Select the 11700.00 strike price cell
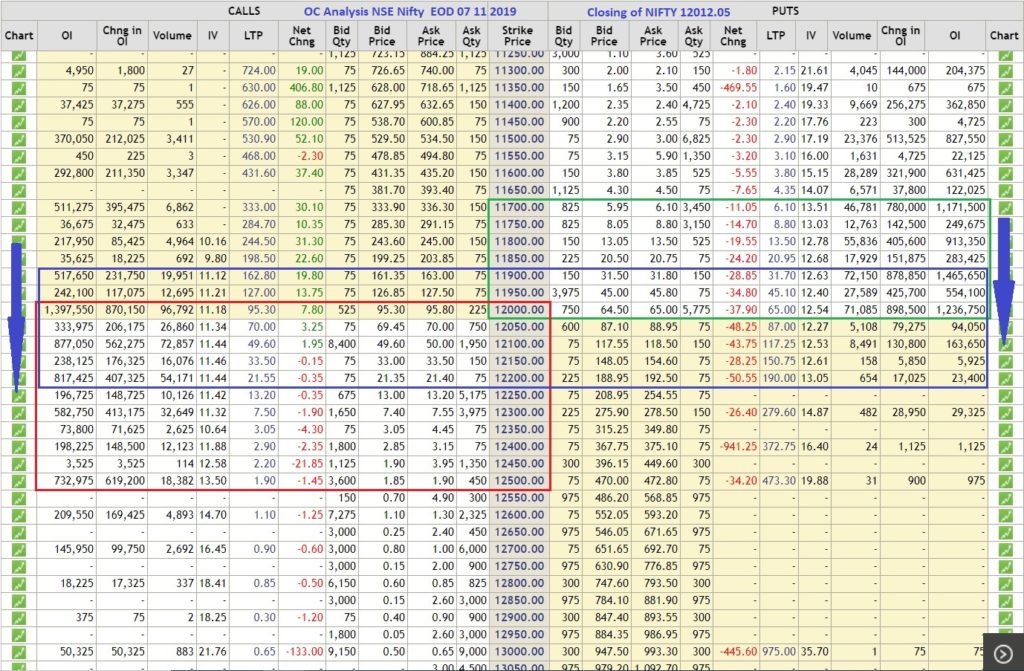1024x671 pixels. click(x=517, y=207)
